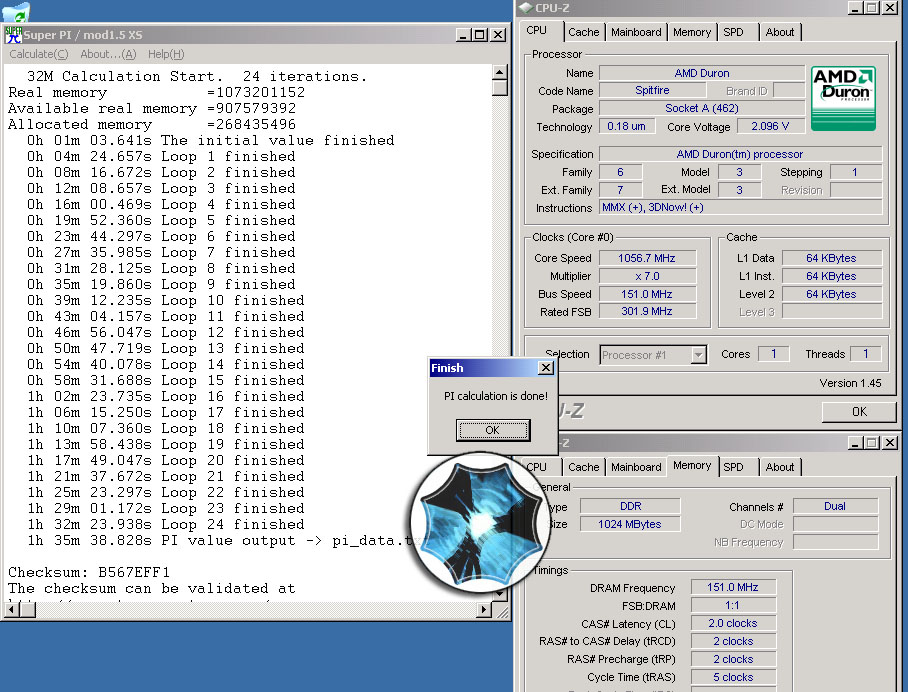908x692 pixels.
Task: Click the Socket A (462) package value
Action: (x=702, y=108)
